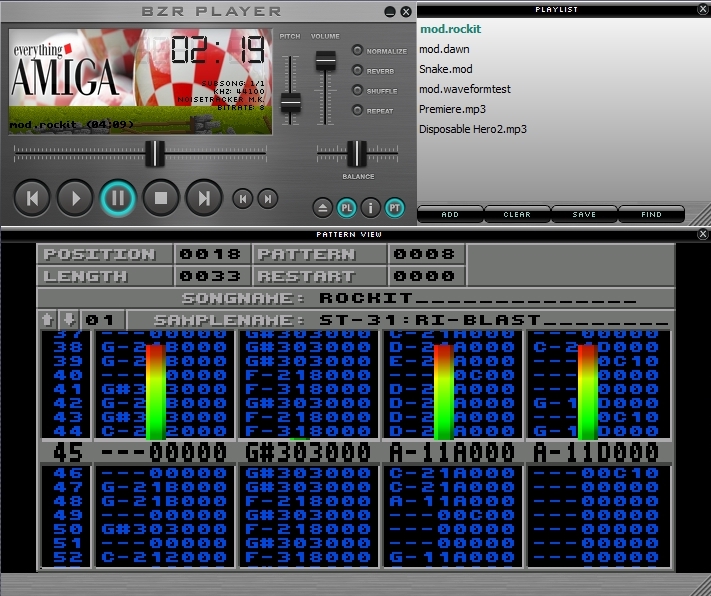Click the playlist ADD button
Image resolution: width=711 pixels, height=596 pixels.
[450, 214]
